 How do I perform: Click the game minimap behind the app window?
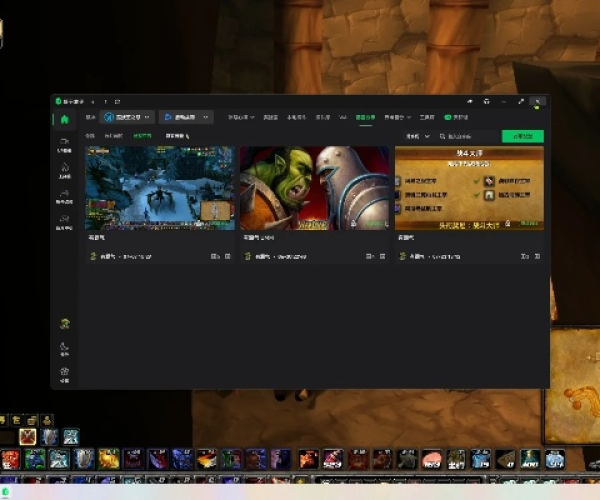click(x=572, y=386)
